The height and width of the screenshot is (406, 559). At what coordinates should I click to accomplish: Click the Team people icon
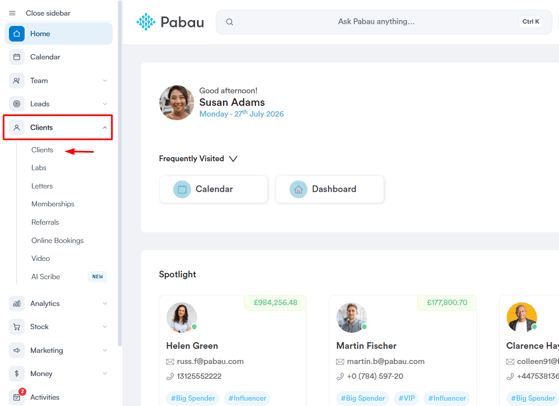coord(16,81)
